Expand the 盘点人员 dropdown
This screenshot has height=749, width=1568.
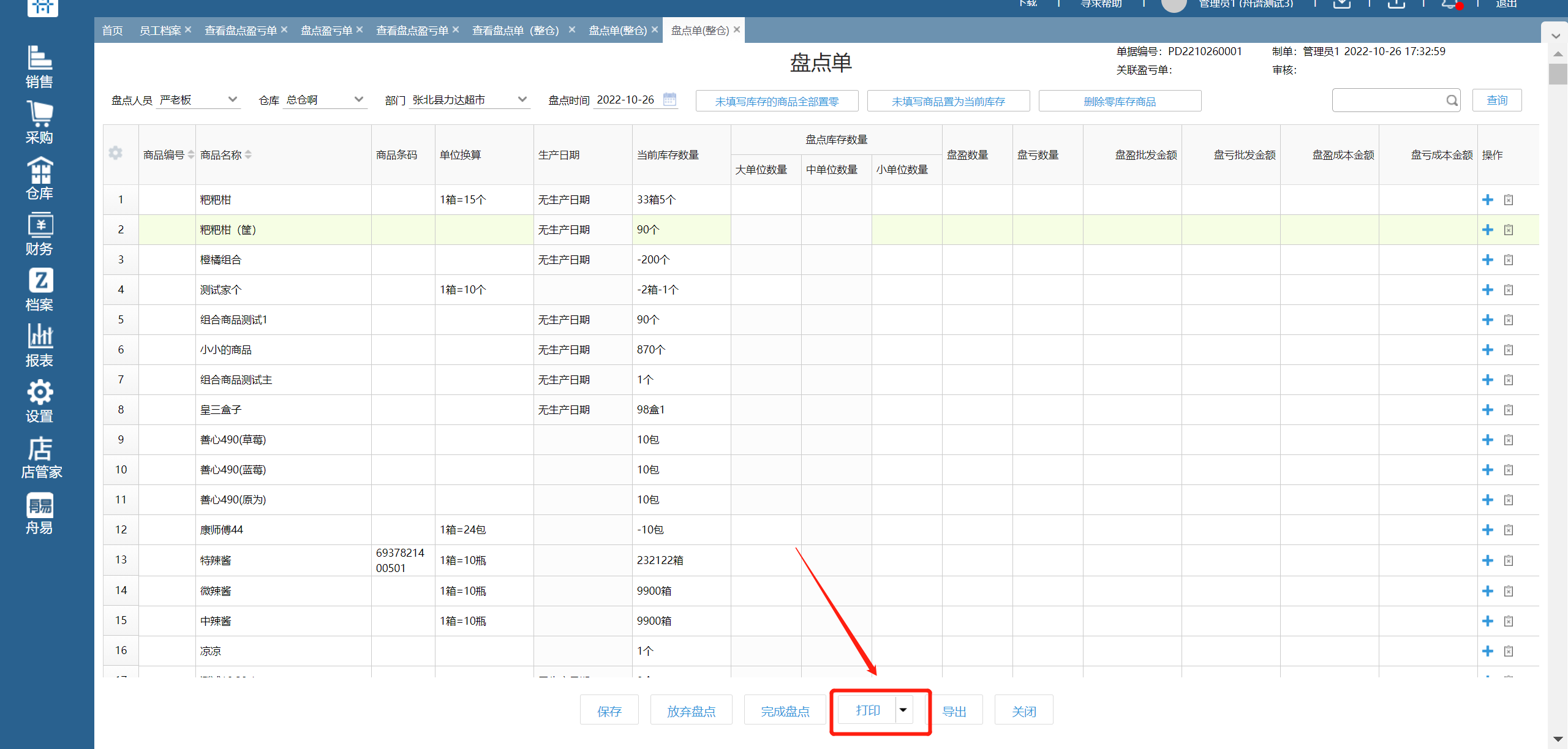pyautogui.click(x=232, y=99)
